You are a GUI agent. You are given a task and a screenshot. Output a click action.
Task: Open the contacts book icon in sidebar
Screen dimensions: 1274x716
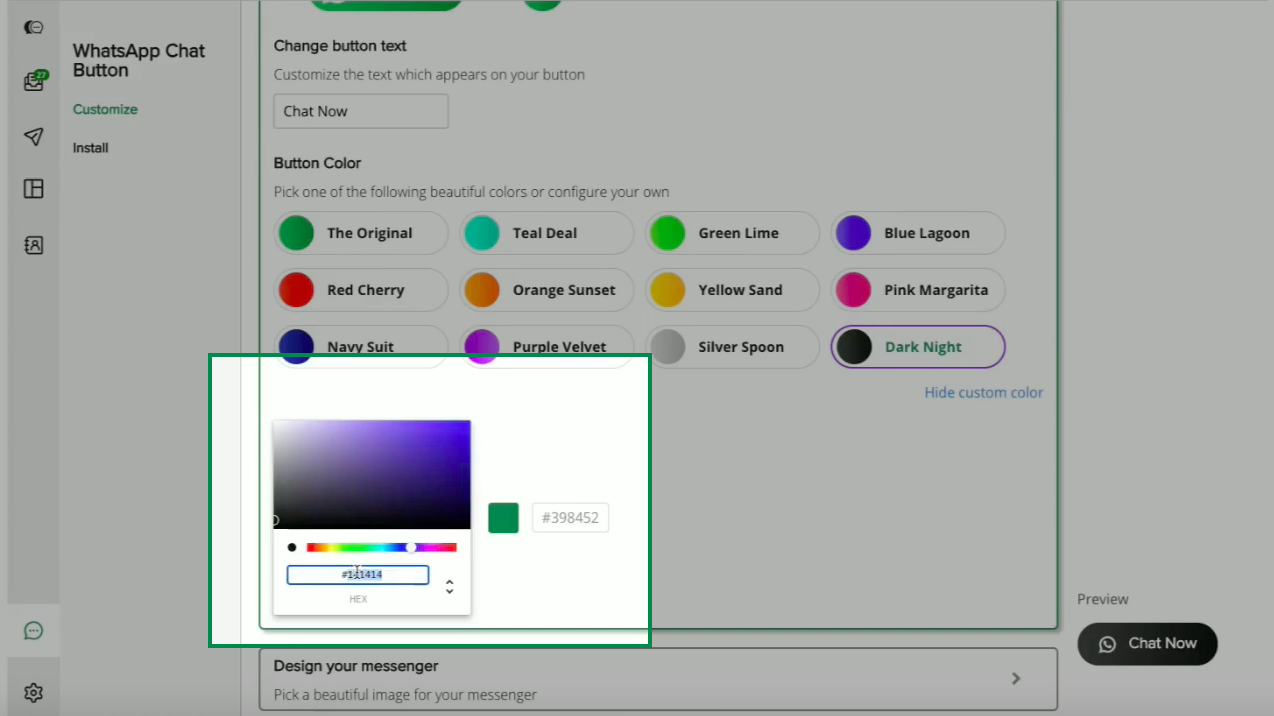[34, 245]
